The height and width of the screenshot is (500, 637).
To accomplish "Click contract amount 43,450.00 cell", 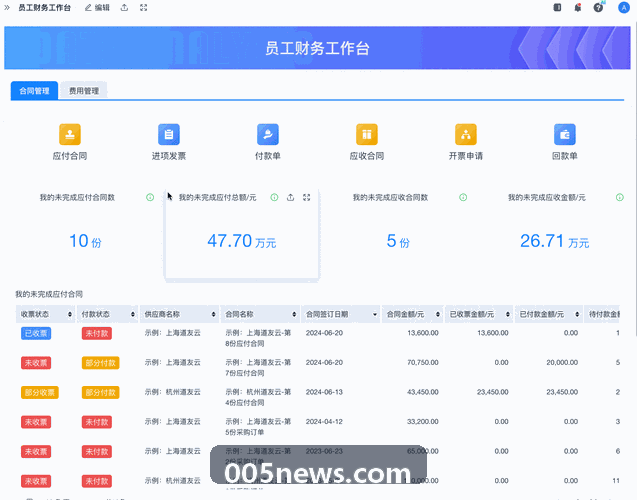I will coord(423,392).
